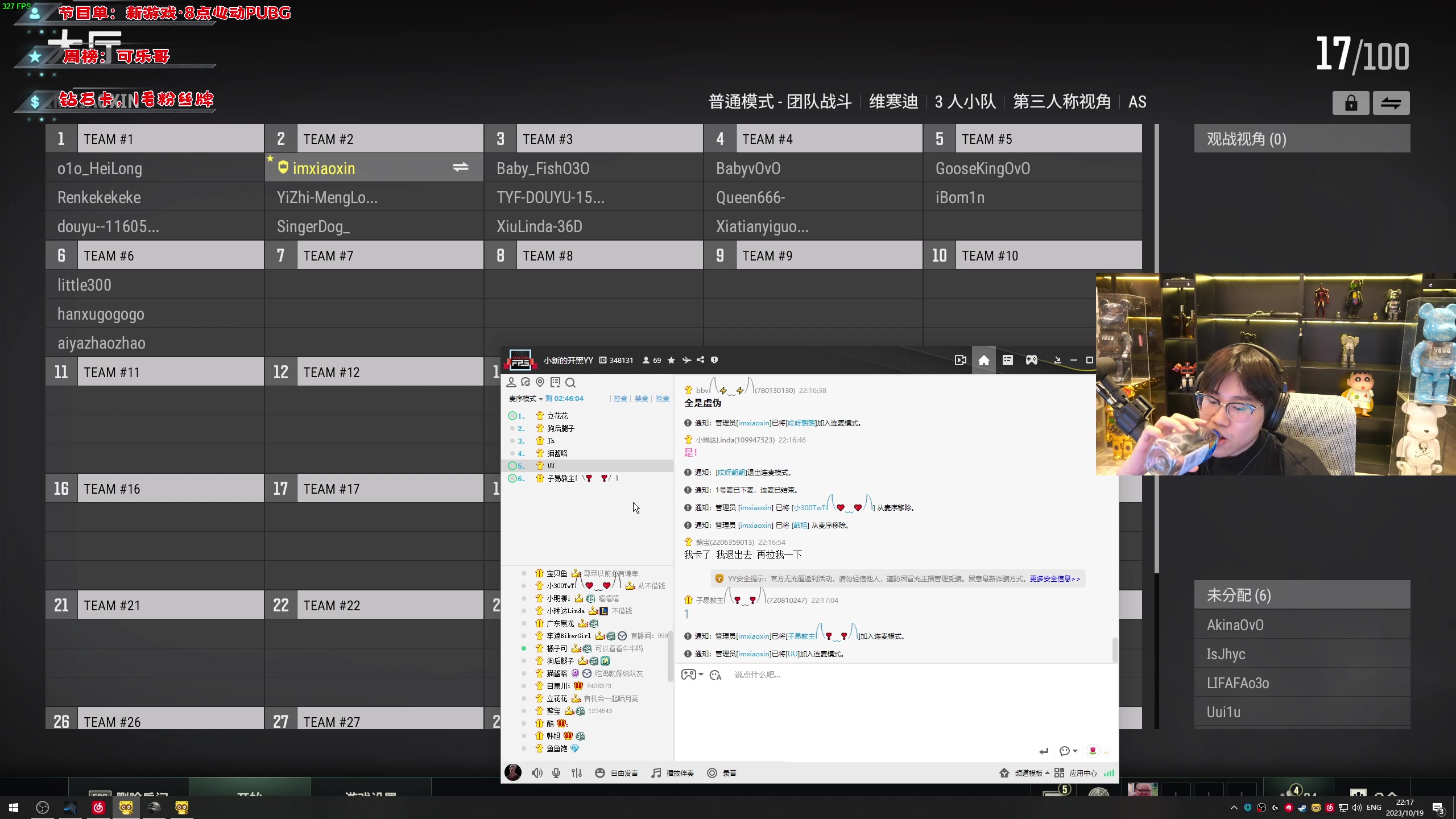Image resolution: width=1456 pixels, height=819 pixels.
Task: Select the microphone icon in YY bottom bar
Action: point(556,772)
